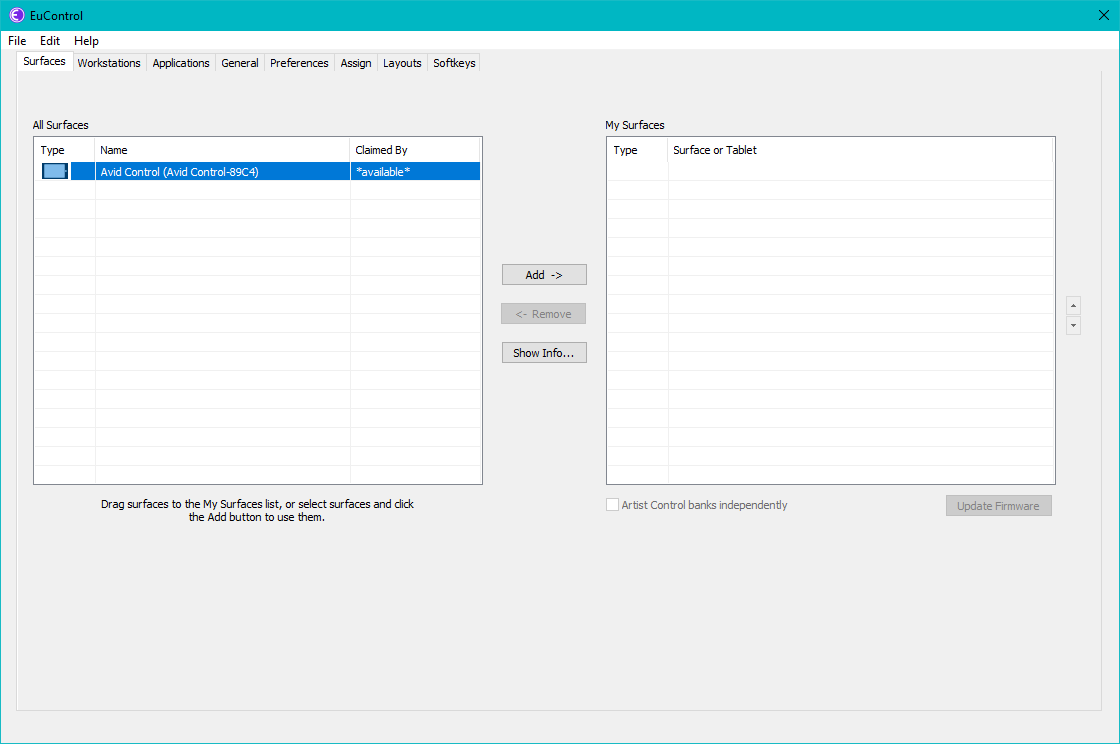Open the General tab
This screenshot has height=744, width=1120.
tap(240, 63)
